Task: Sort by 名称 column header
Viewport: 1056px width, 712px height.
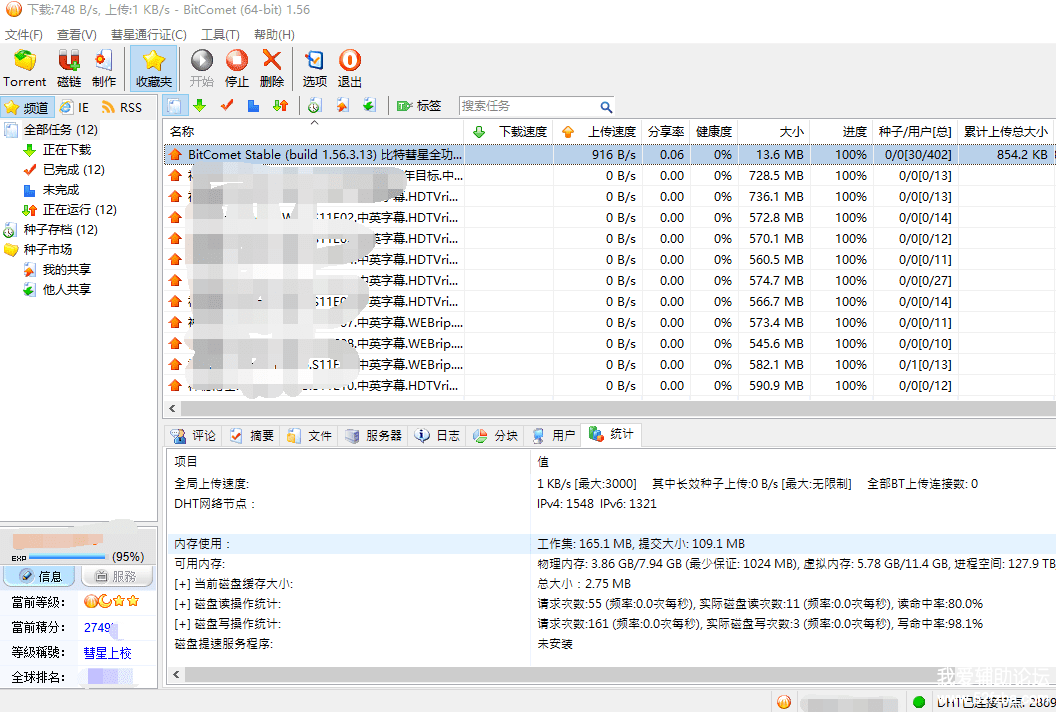Action: point(313,132)
